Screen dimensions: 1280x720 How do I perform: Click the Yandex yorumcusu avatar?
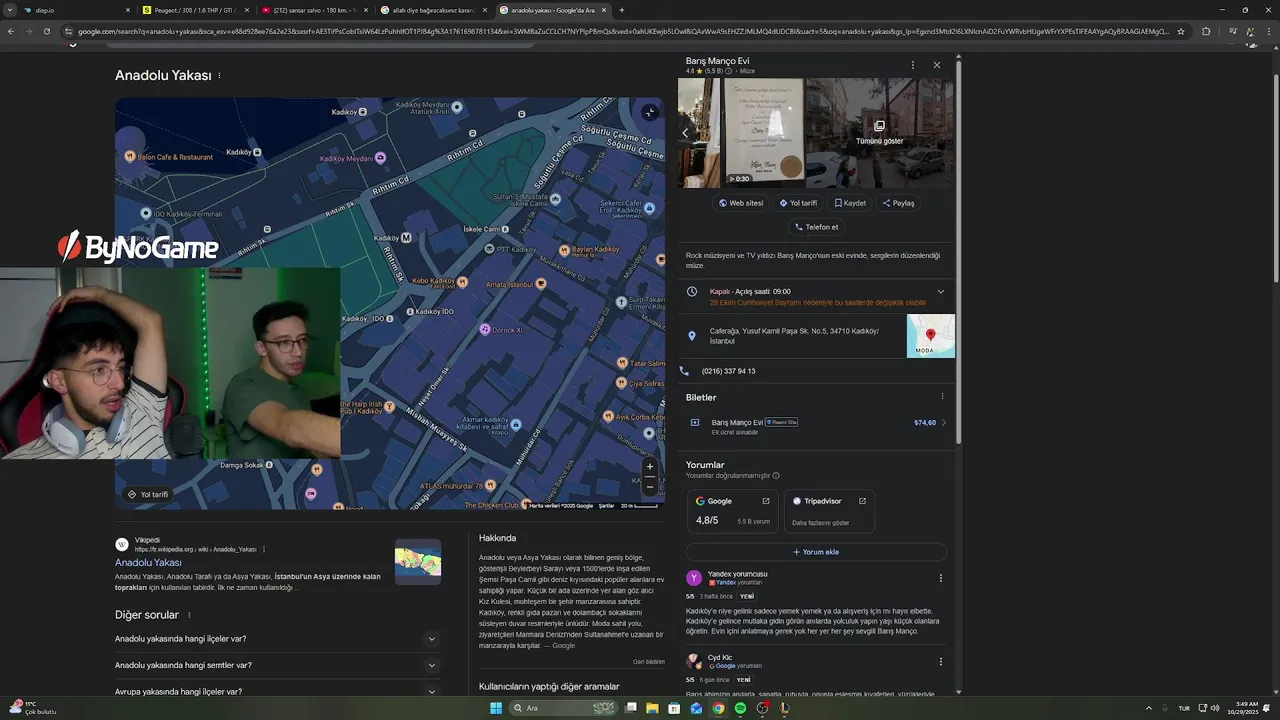pyautogui.click(x=694, y=578)
